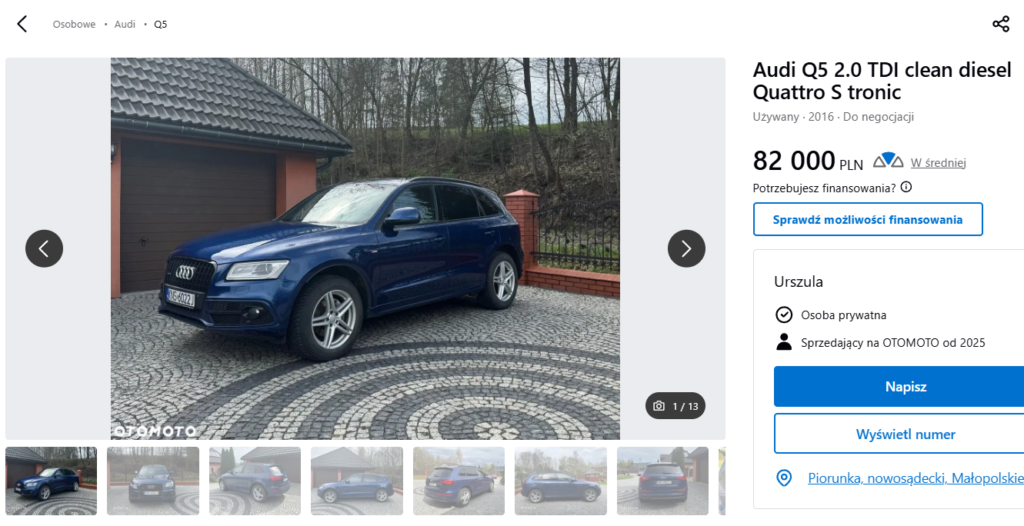
Task: Select the Q5 breadcrumb
Action: (x=160, y=24)
